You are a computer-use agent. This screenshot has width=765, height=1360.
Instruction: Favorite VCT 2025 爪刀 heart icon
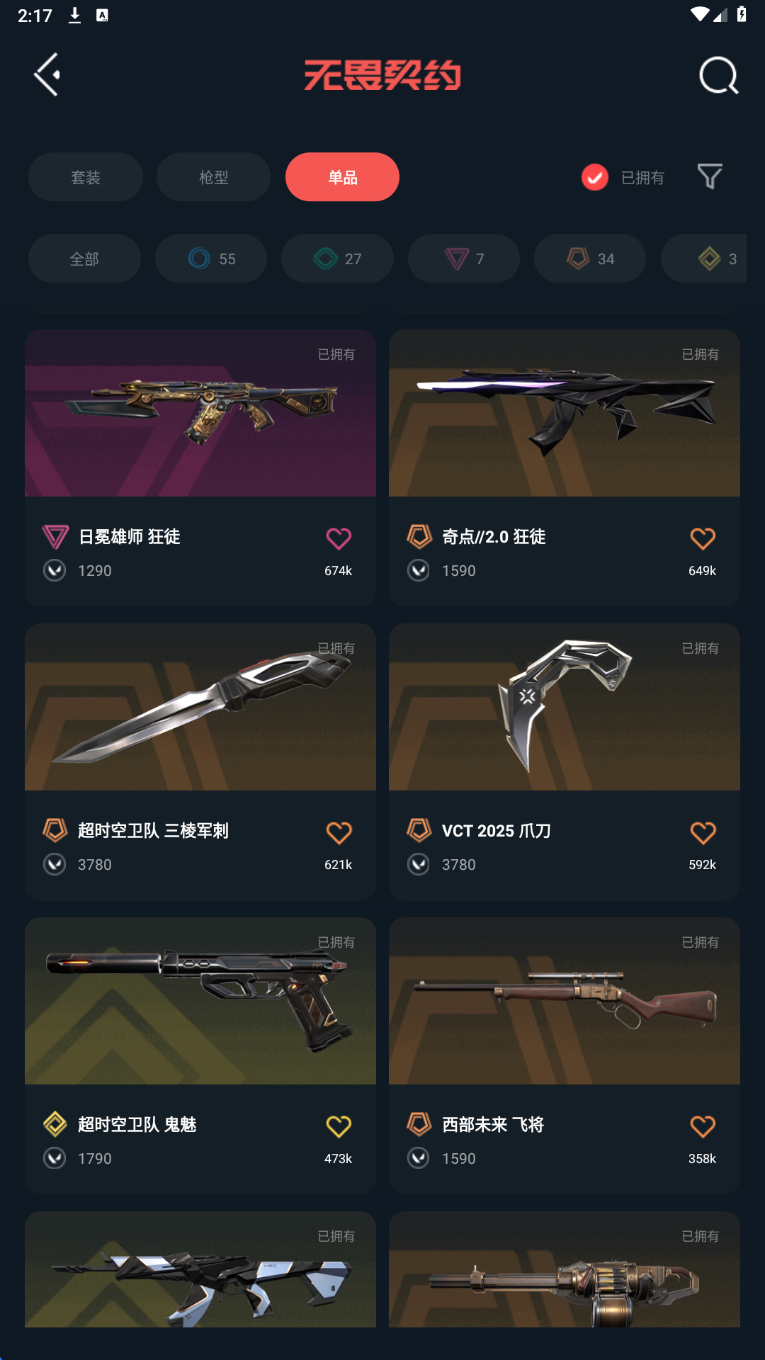(x=703, y=832)
